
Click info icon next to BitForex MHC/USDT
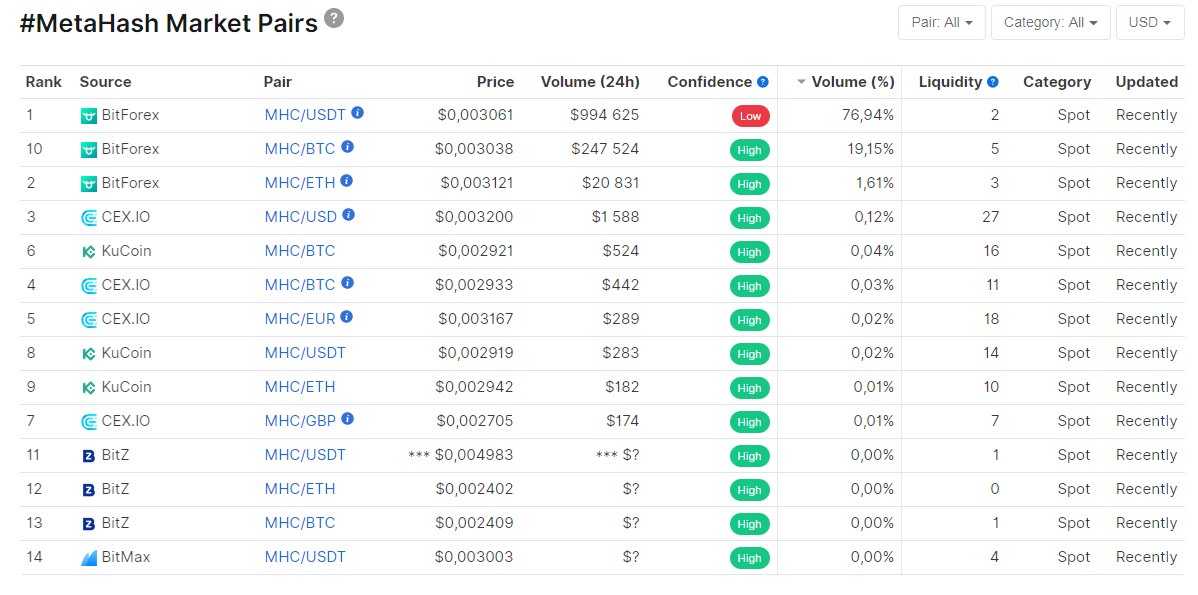[x=358, y=112]
